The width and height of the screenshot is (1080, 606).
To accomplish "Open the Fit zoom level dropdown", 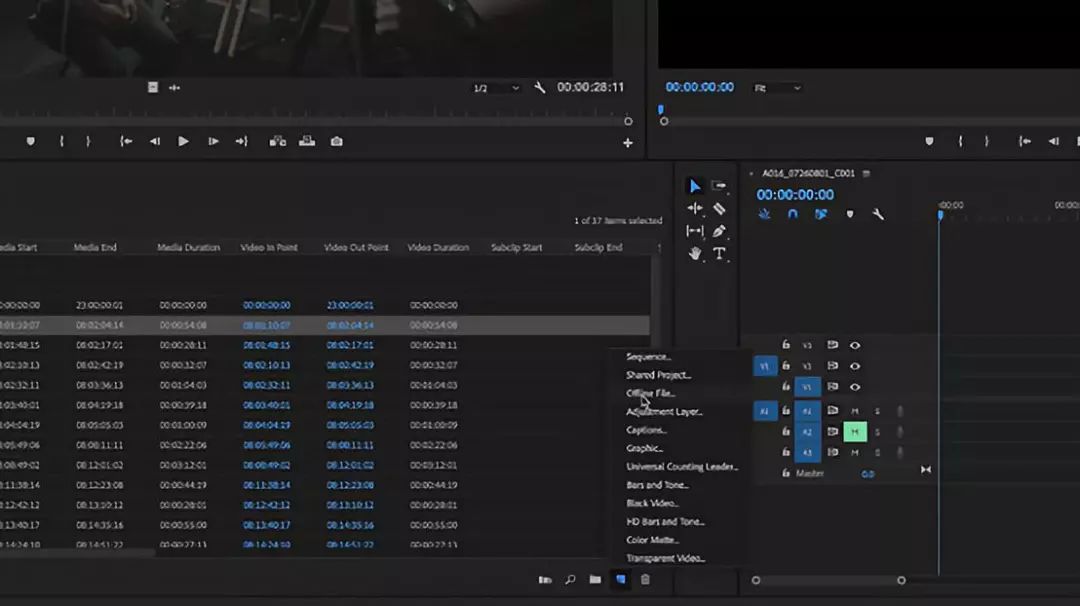I will click(x=778, y=88).
